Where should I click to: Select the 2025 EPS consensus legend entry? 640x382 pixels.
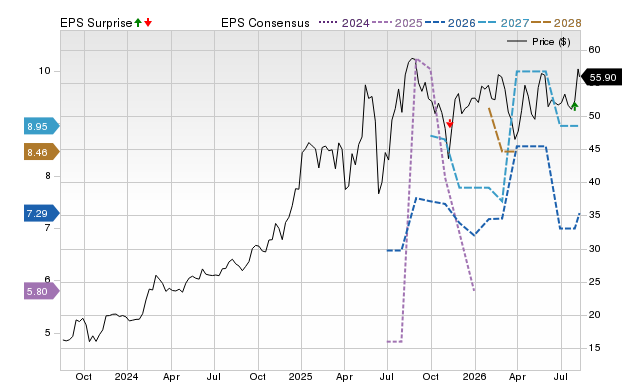pos(397,23)
